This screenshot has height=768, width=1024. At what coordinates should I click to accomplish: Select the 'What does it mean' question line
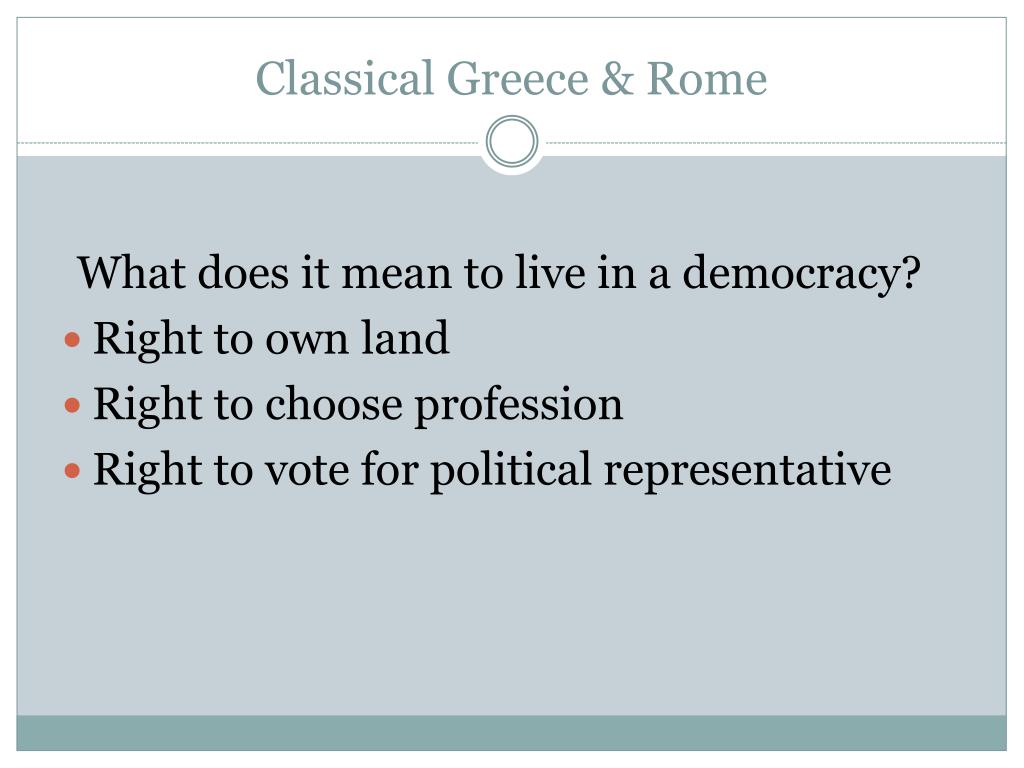(x=499, y=274)
